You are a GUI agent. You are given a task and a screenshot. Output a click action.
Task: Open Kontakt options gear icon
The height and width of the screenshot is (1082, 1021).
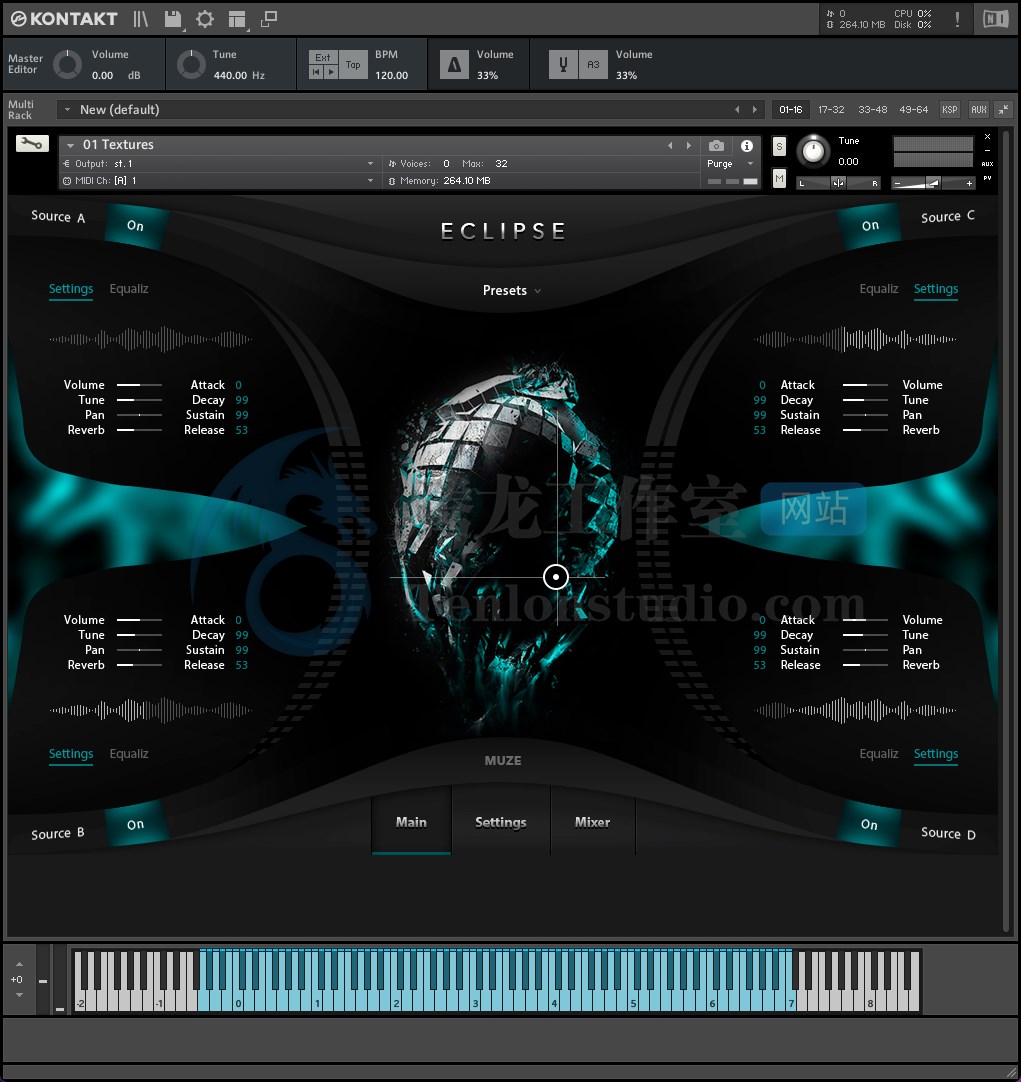click(205, 19)
